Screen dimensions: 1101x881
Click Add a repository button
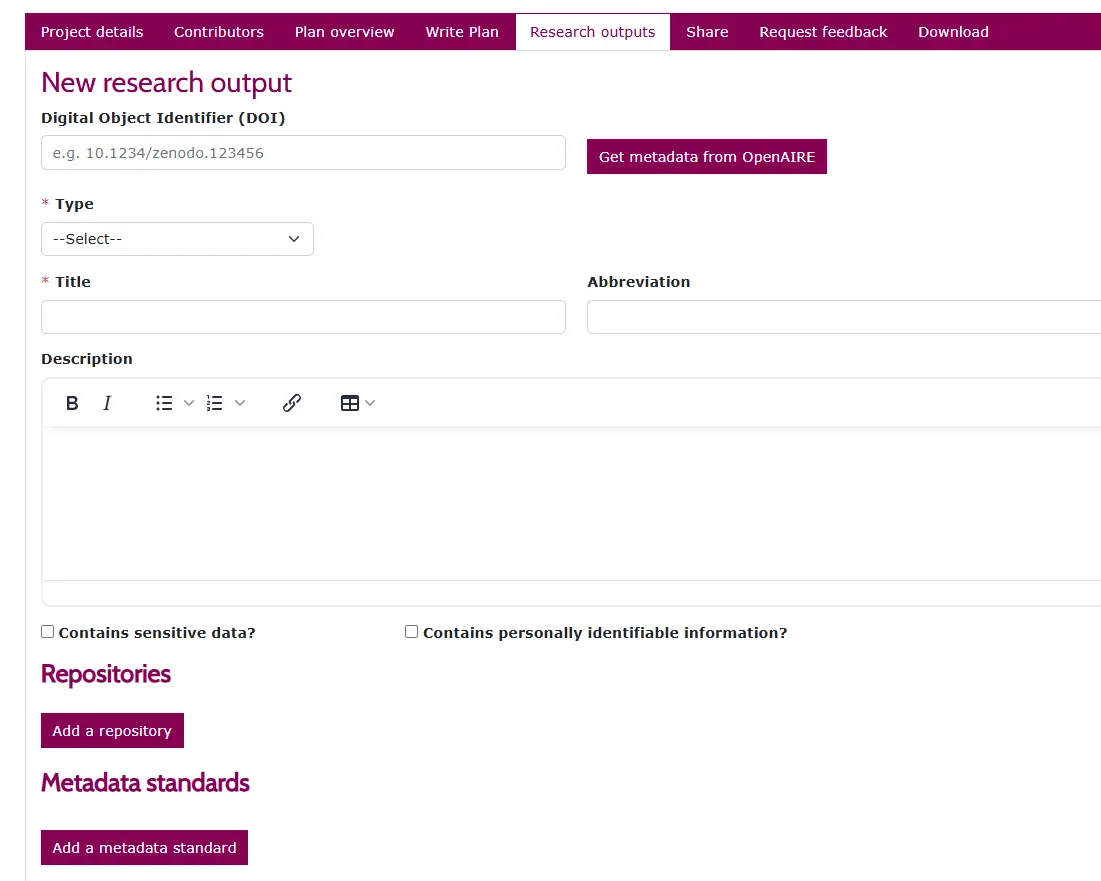[112, 731]
